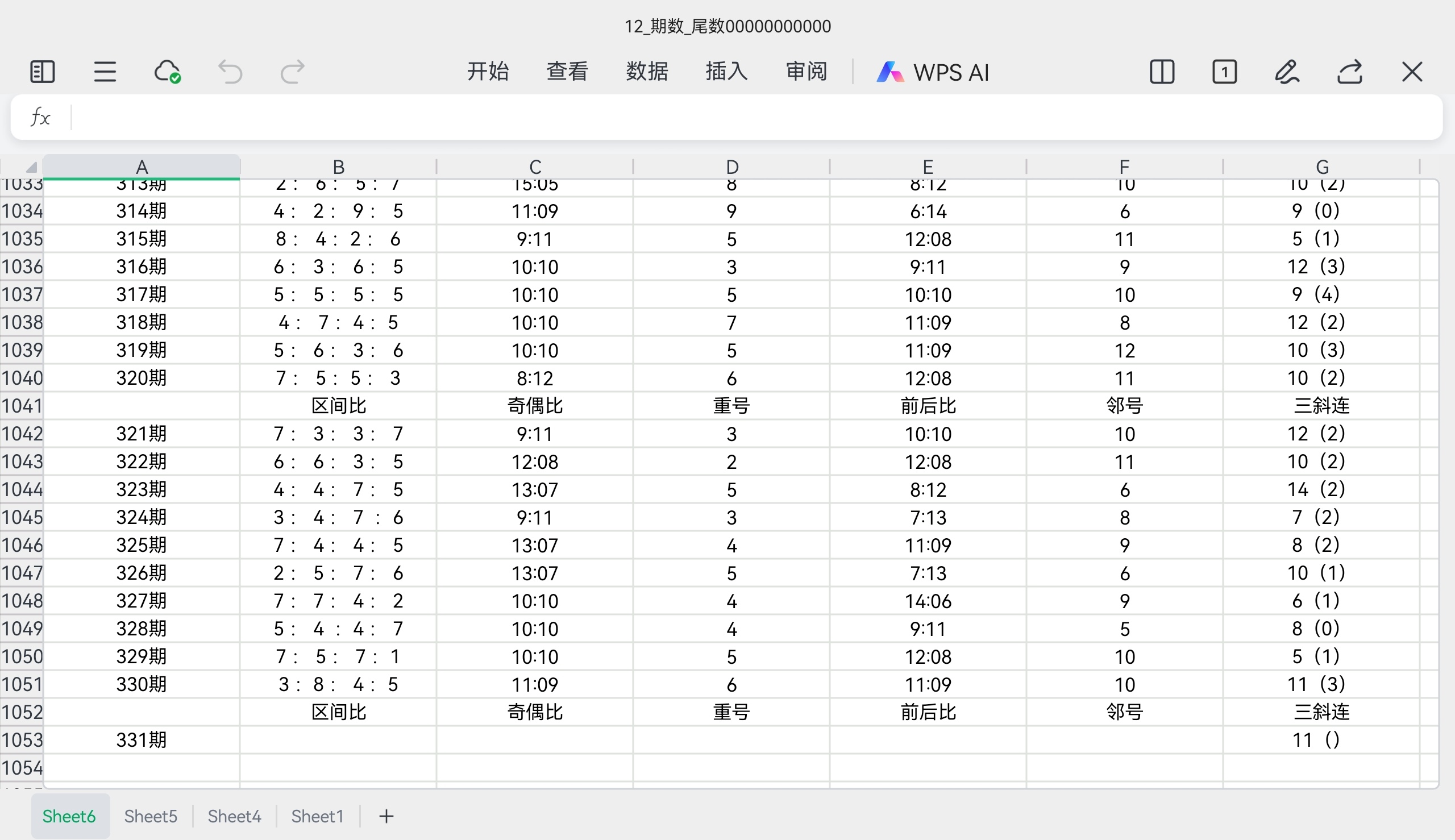The width and height of the screenshot is (1455, 840).
Task: Tap the pencil edit mode icon
Action: pos(1287,72)
